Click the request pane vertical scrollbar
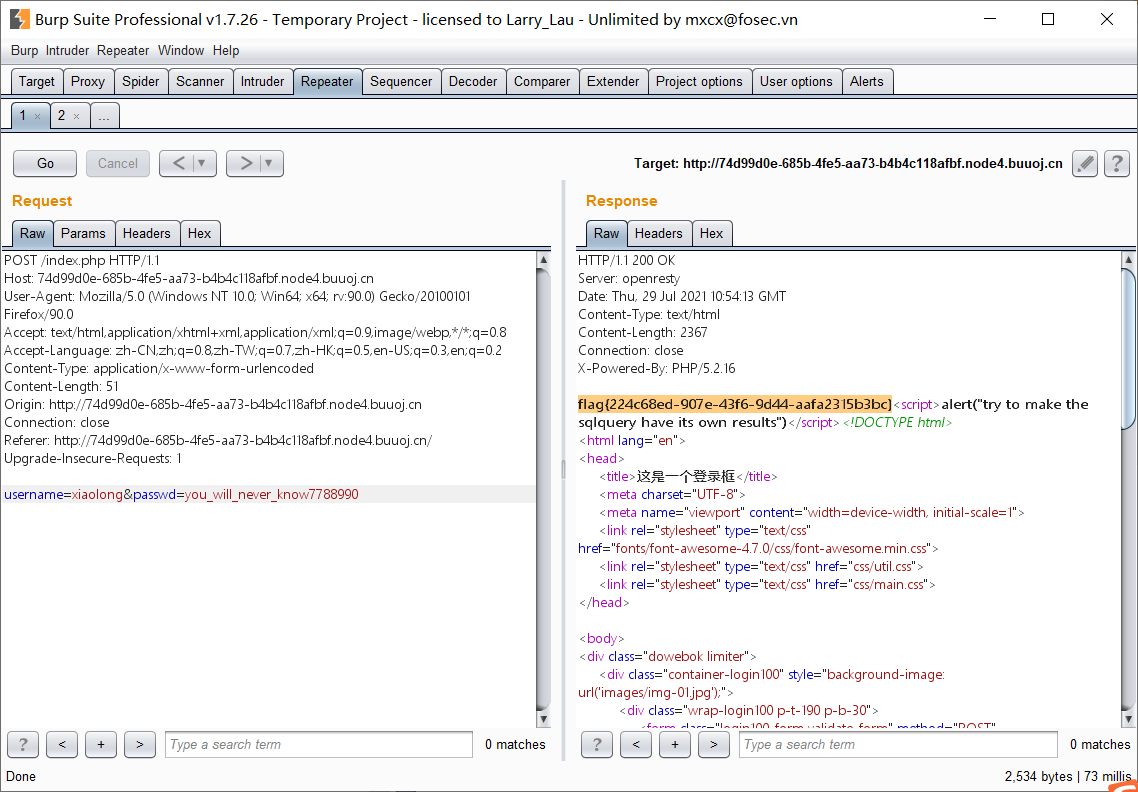The image size is (1138, 792). pyautogui.click(x=544, y=488)
